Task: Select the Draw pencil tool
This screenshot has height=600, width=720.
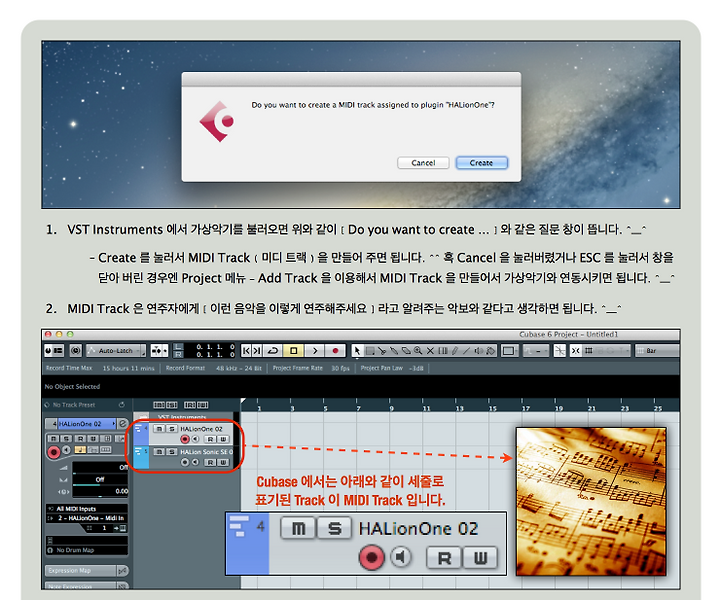Action: tap(455, 351)
